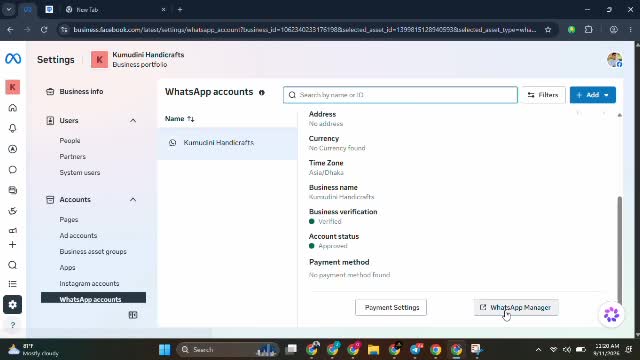Click the Ads megaphone icon

point(13,231)
